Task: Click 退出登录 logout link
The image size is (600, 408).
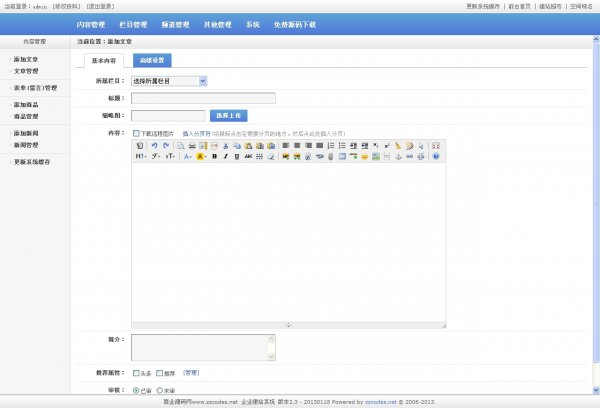Action: (x=100, y=7)
